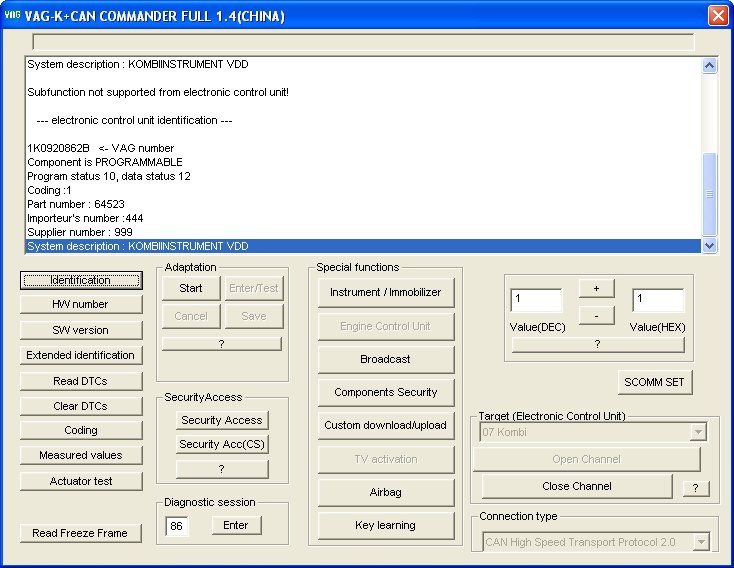The image size is (734, 568).
Task: Click Security Acc(CS) button
Action: tap(222, 444)
